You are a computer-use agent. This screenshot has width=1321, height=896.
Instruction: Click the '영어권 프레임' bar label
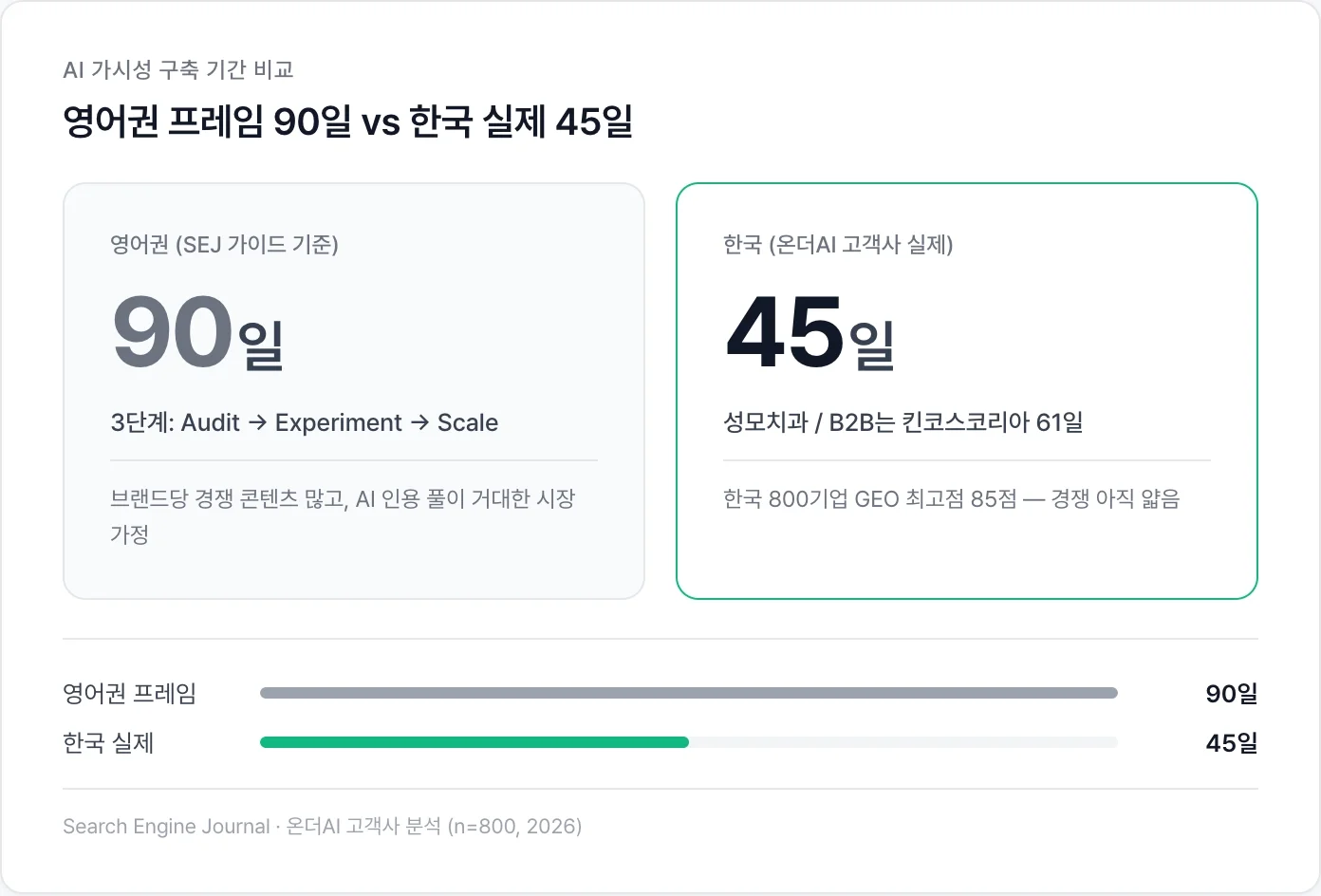pyautogui.click(x=129, y=694)
